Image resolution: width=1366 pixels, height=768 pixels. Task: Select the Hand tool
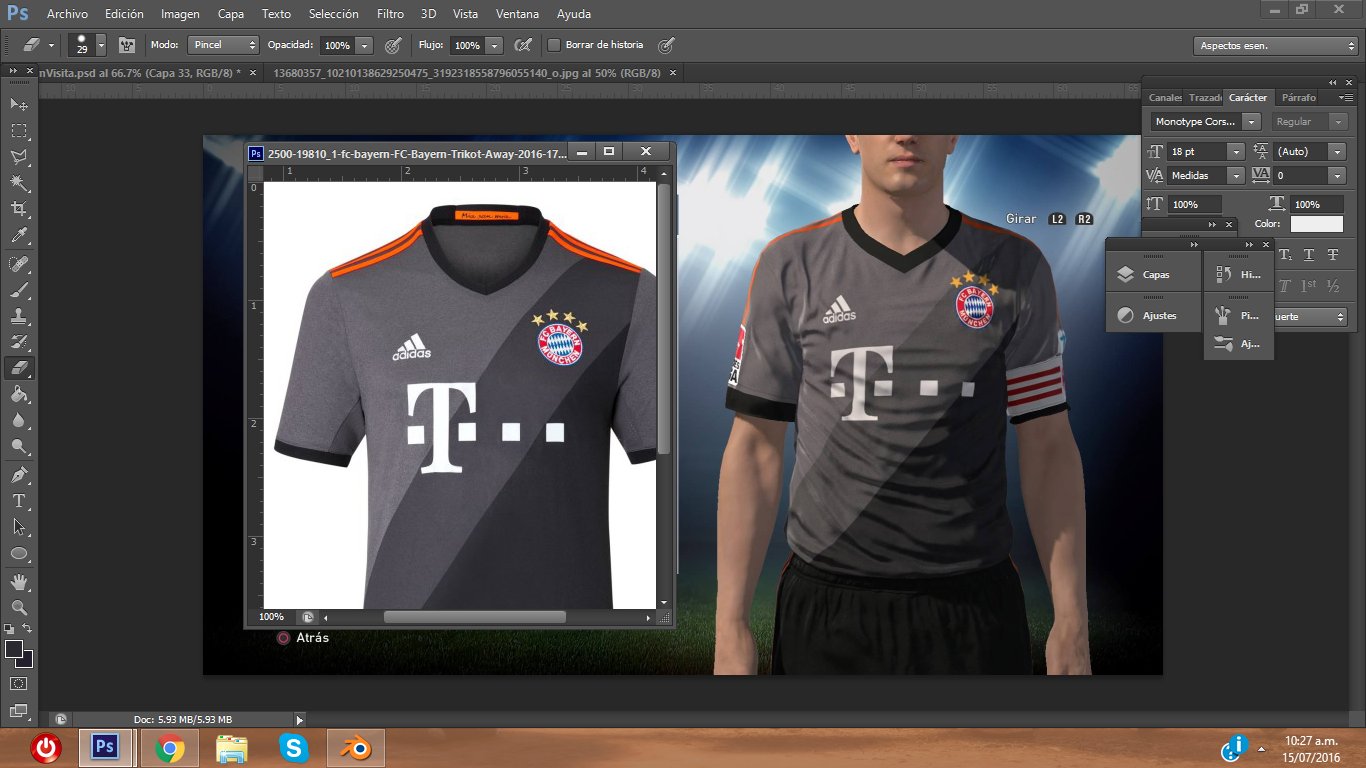[19, 581]
